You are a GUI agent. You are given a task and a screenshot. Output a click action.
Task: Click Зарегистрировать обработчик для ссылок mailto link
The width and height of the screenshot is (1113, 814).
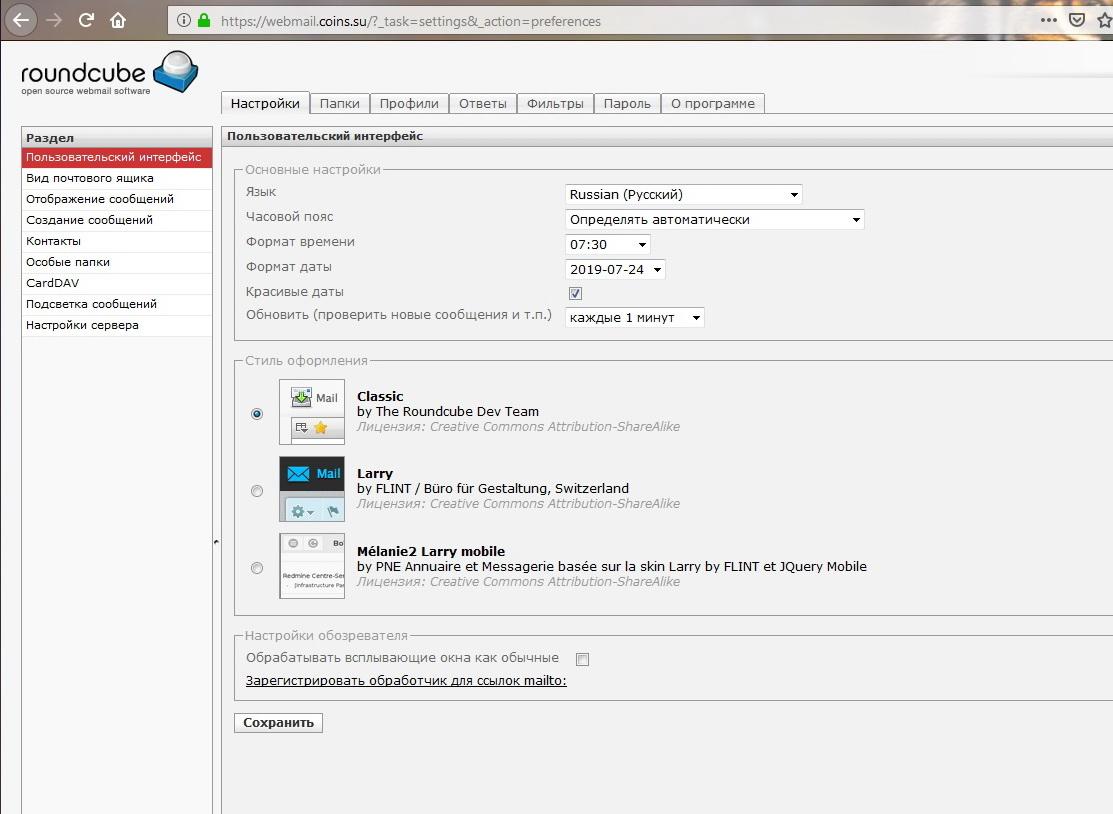pyautogui.click(x=406, y=681)
